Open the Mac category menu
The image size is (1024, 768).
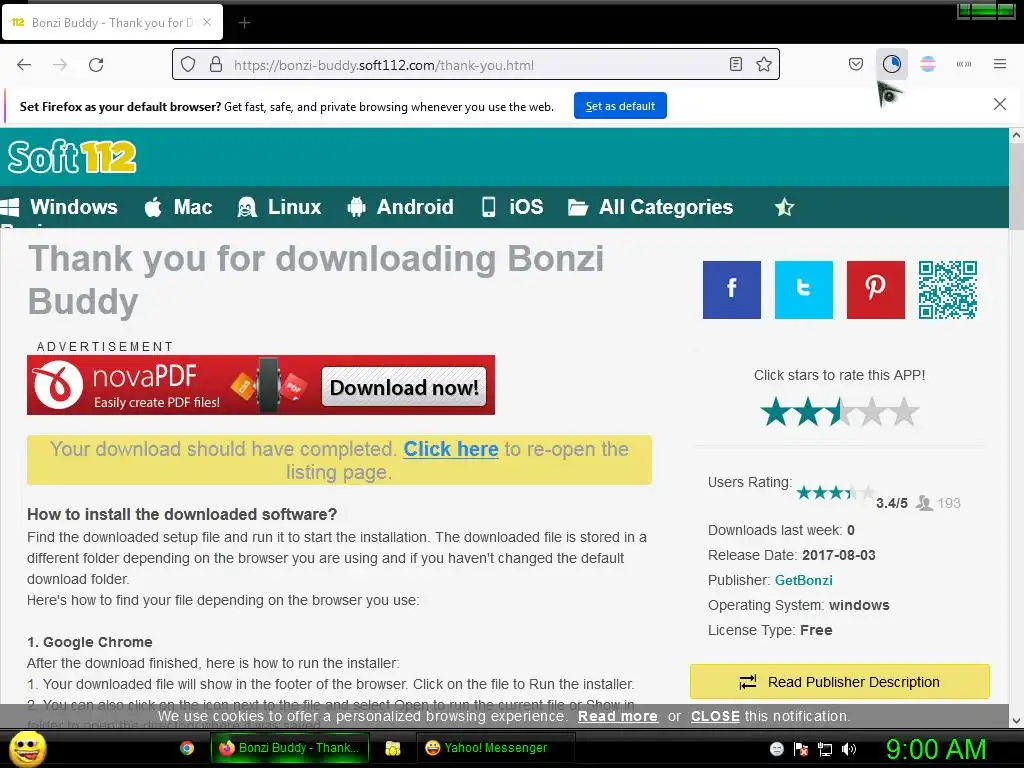pyautogui.click(x=178, y=207)
